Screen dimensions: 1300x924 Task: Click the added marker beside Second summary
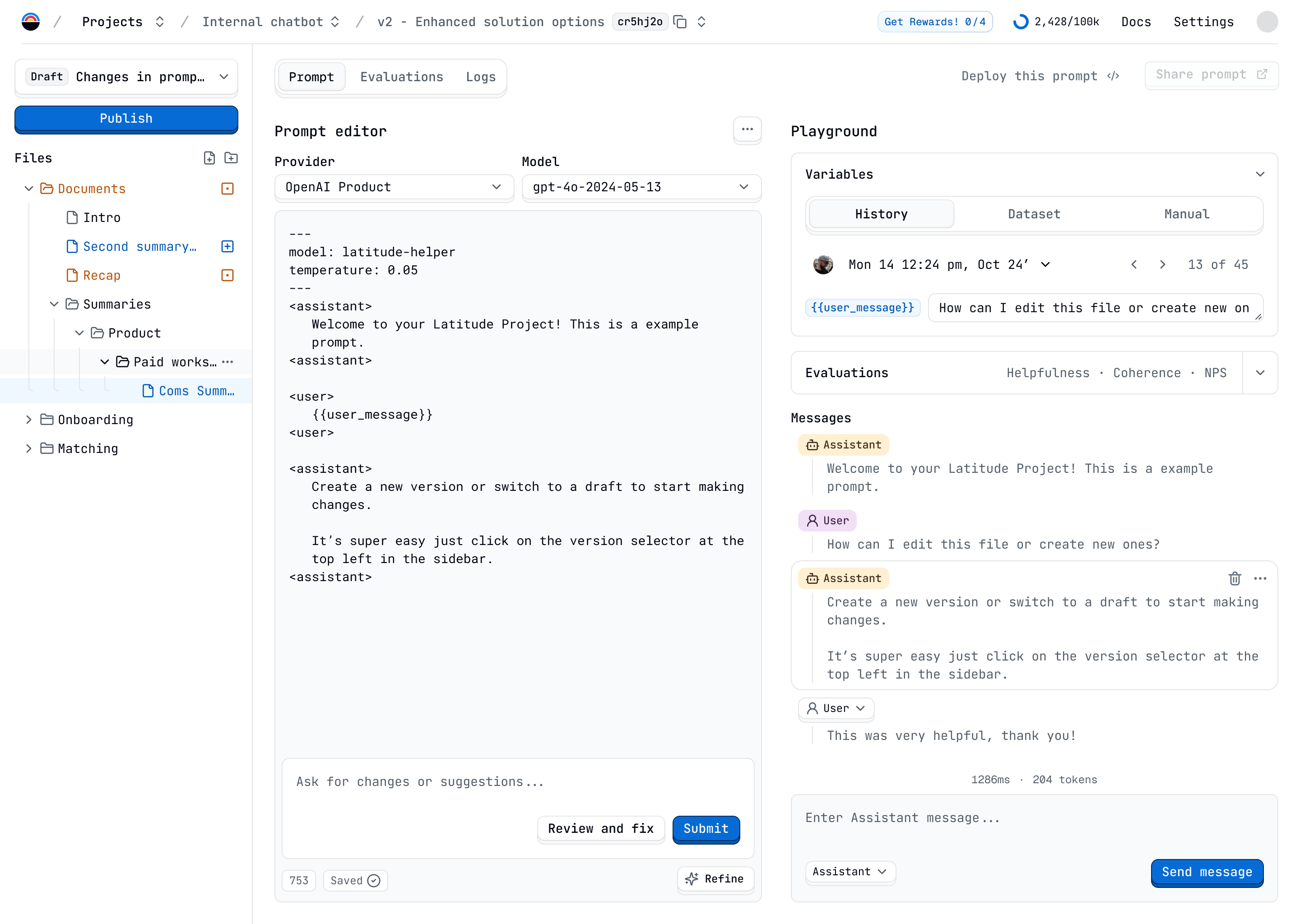(x=227, y=246)
